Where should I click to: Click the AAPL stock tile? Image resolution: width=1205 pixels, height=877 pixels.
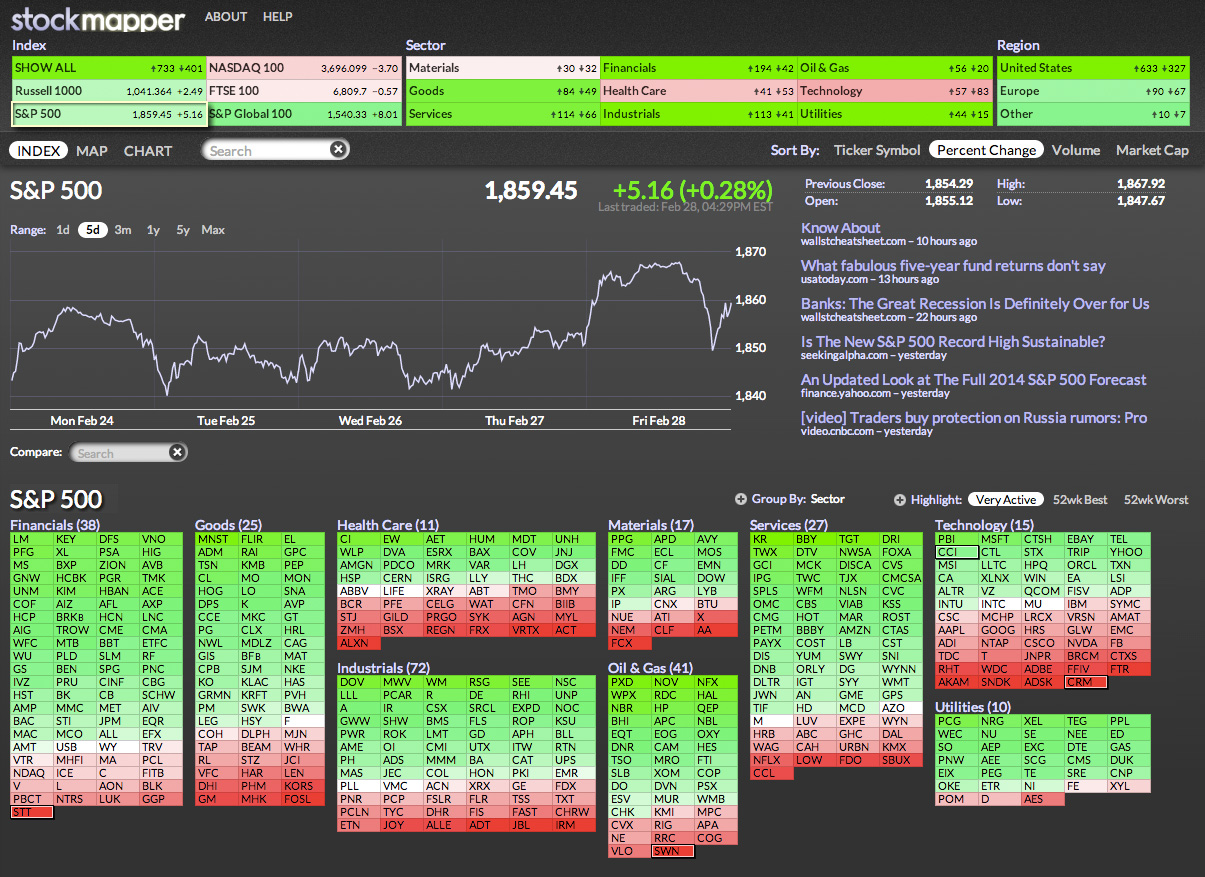coord(956,630)
